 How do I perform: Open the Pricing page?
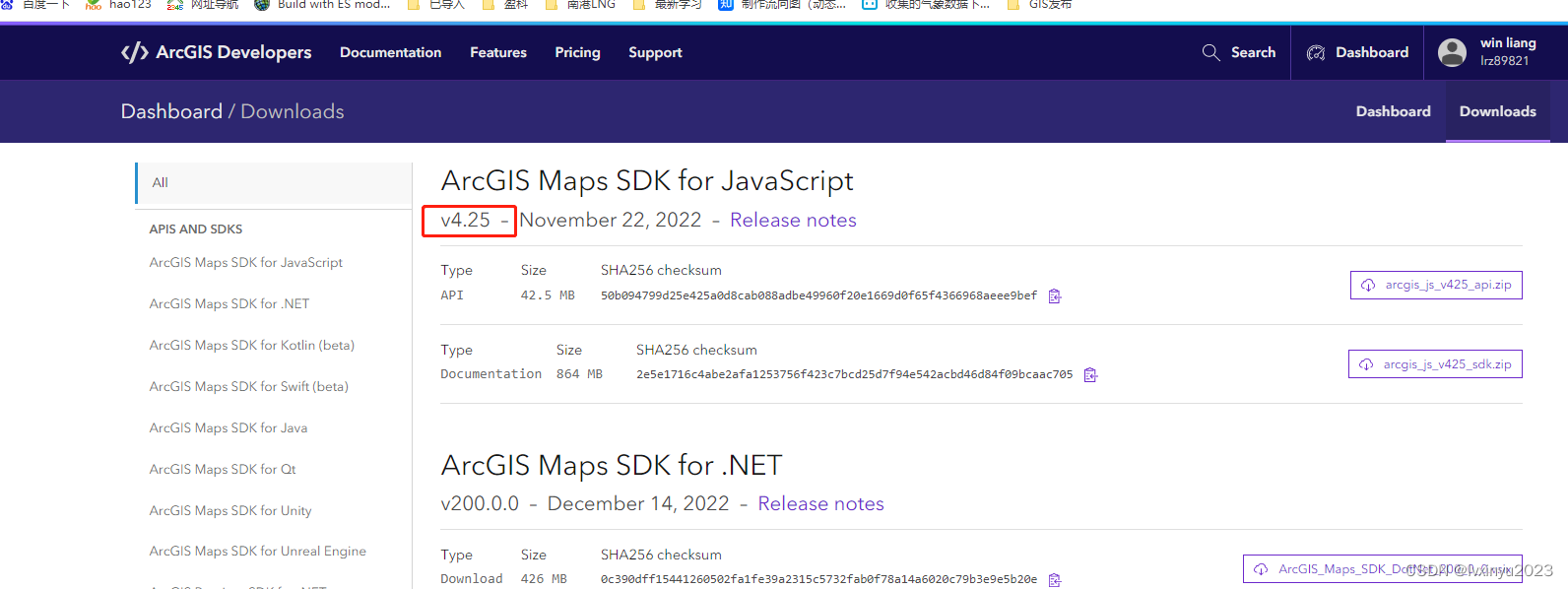click(577, 52)
